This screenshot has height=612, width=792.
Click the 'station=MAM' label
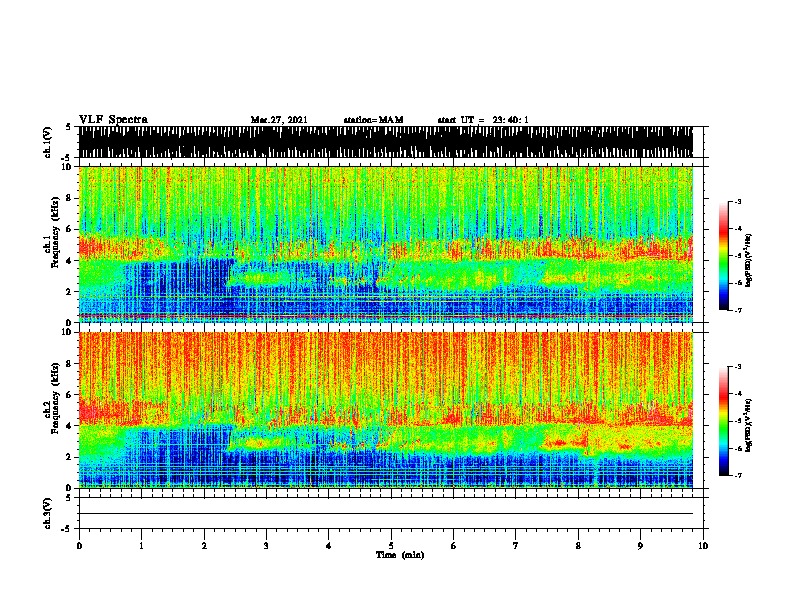373,120
